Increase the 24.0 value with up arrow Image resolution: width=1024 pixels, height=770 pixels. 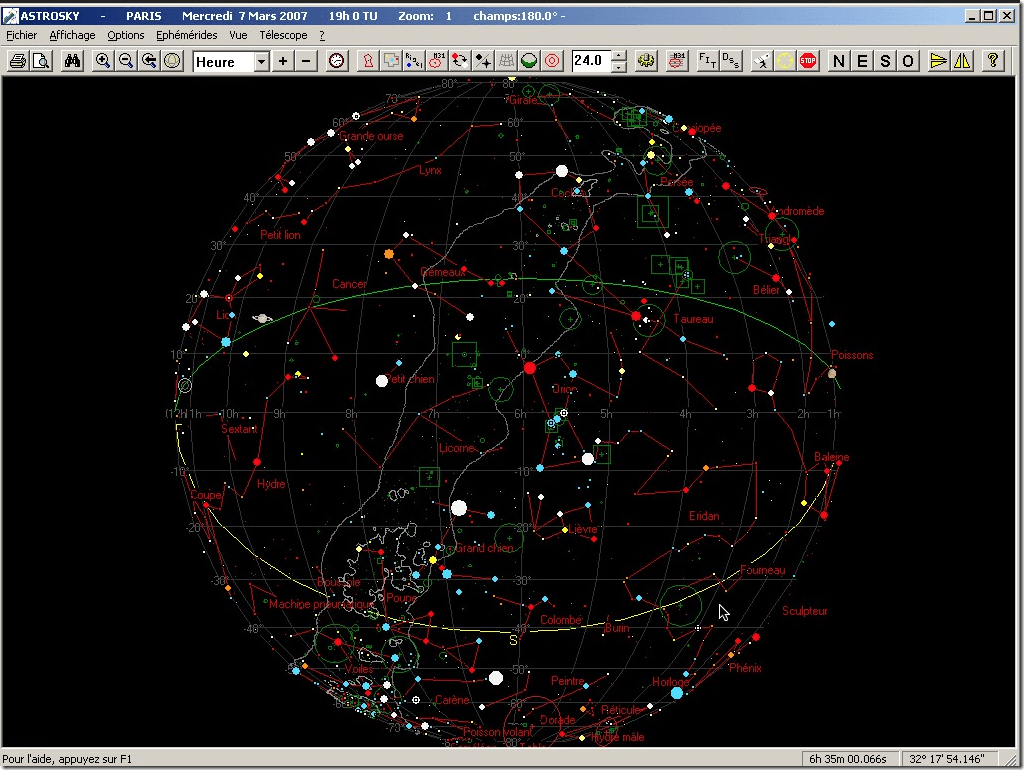click(619, 56)
